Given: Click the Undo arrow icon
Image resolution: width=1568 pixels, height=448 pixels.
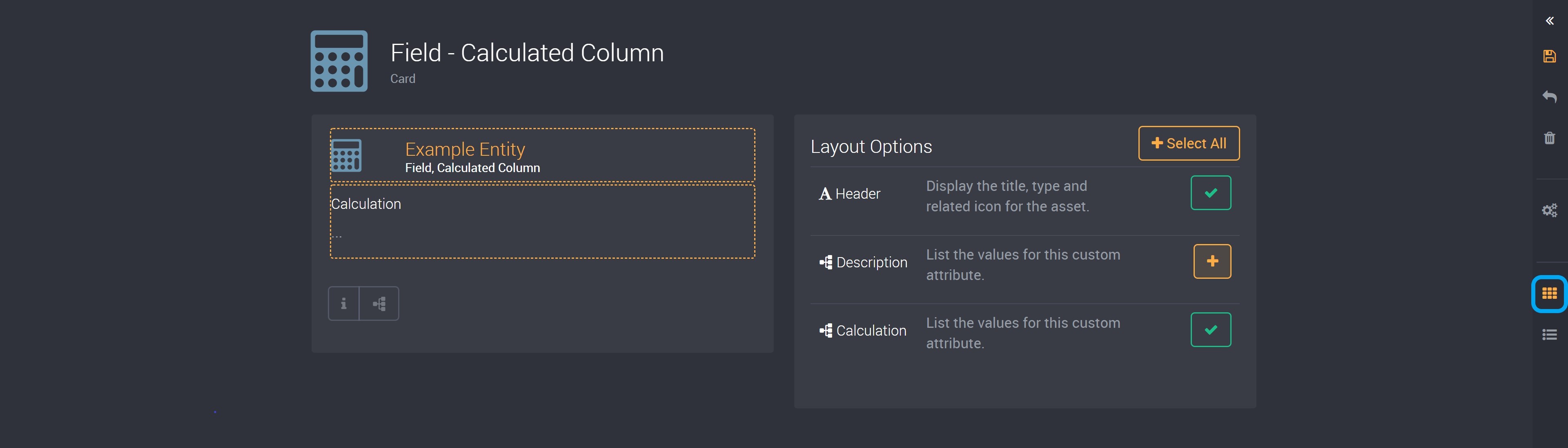Looking at the screenshot, I should click(x=1550, y=96).
